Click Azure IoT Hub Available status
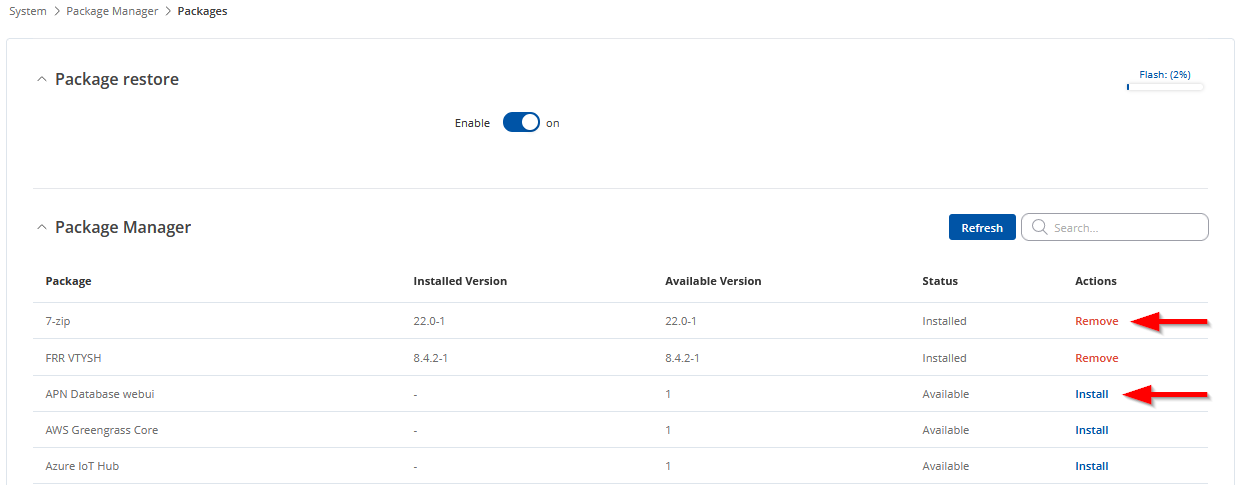 point(945,466)
